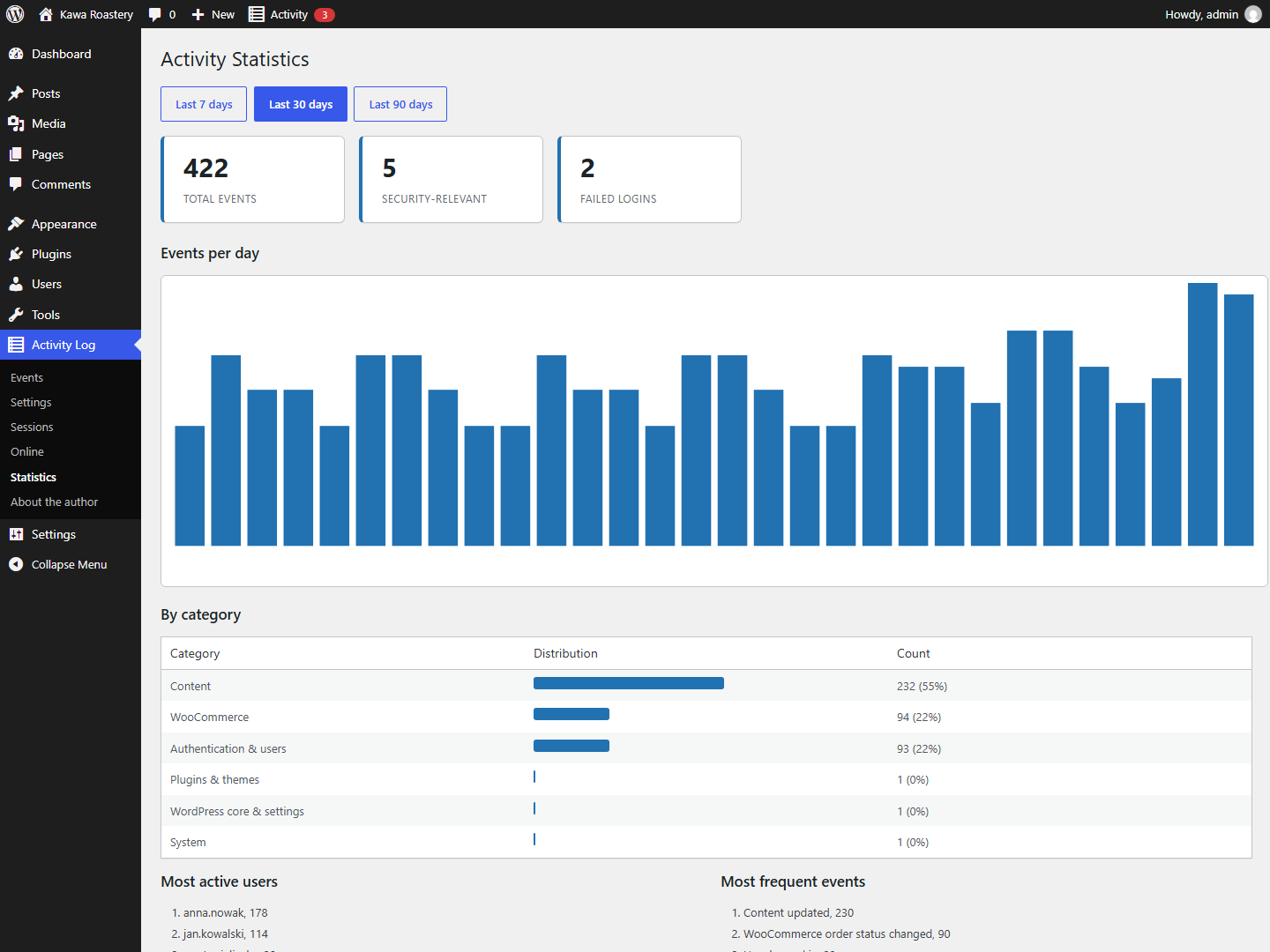This screenshot has width=1270, height=952.
Task: Click the Appearance paintbrush icon
Action: (x=16, y=224)
